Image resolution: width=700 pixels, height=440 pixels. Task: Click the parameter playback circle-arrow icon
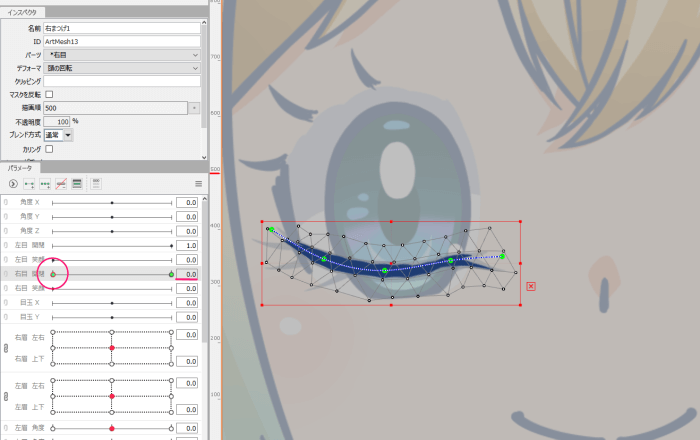click(13, 183)
